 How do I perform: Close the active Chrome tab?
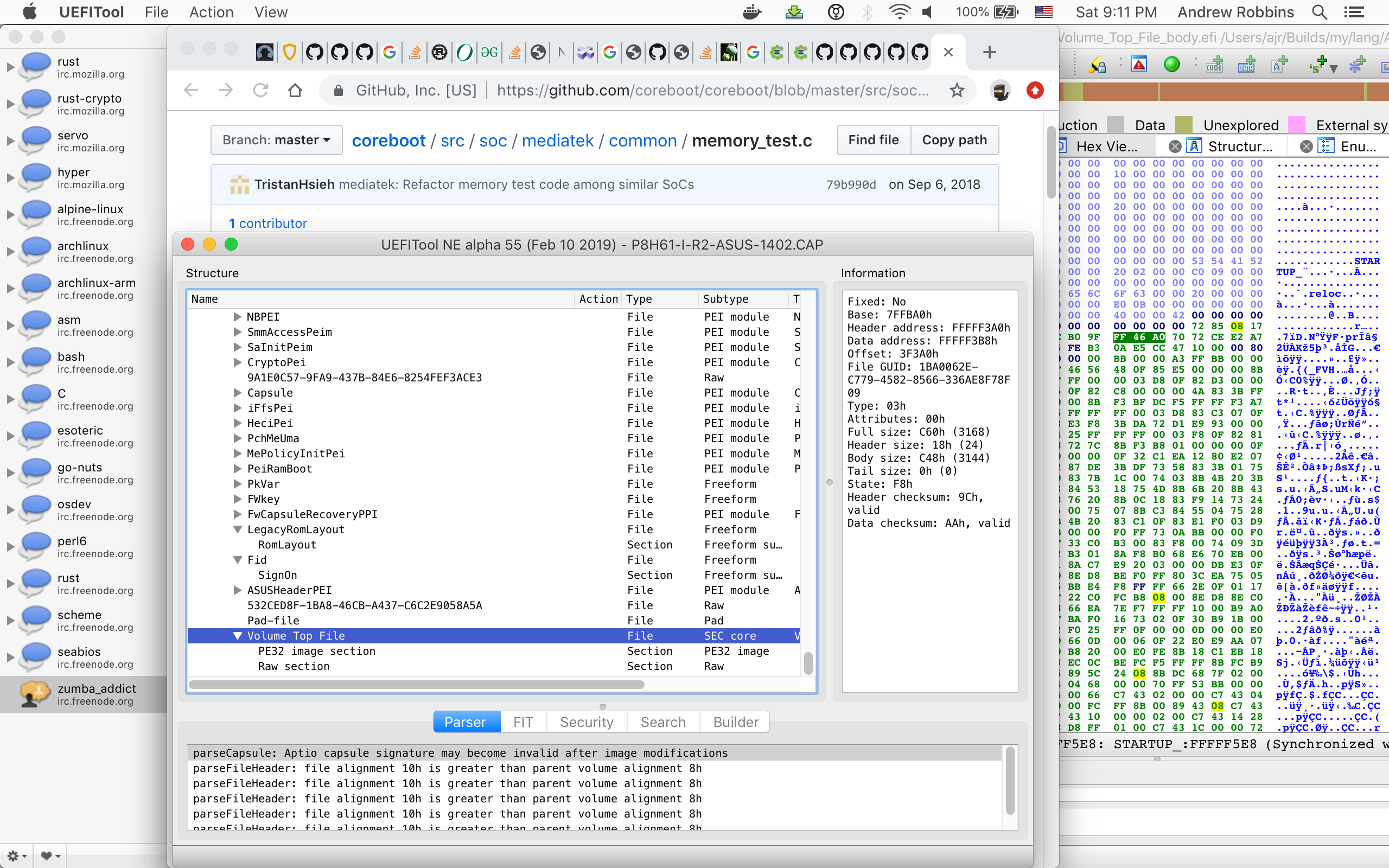tap(948, 52)
